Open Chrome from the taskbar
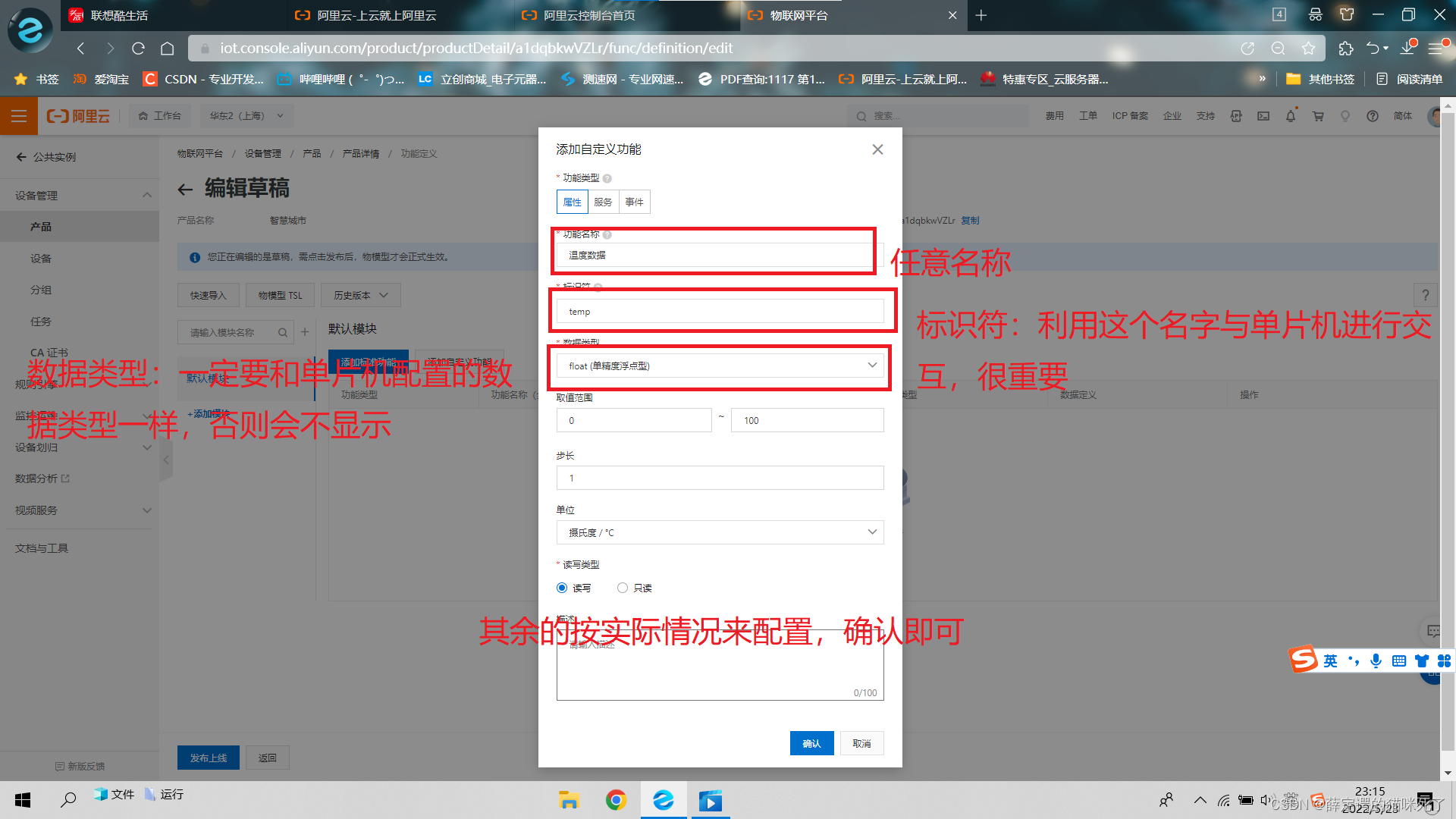 tap(616, 800)
